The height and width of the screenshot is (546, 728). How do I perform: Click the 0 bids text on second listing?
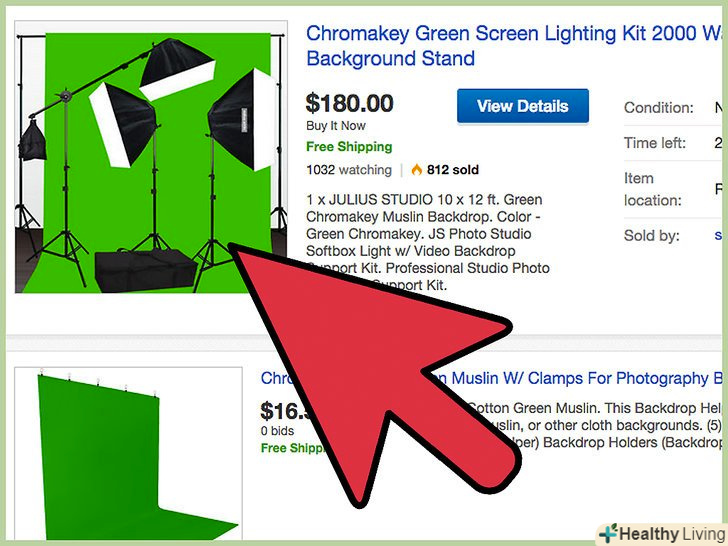coord(277,431)
